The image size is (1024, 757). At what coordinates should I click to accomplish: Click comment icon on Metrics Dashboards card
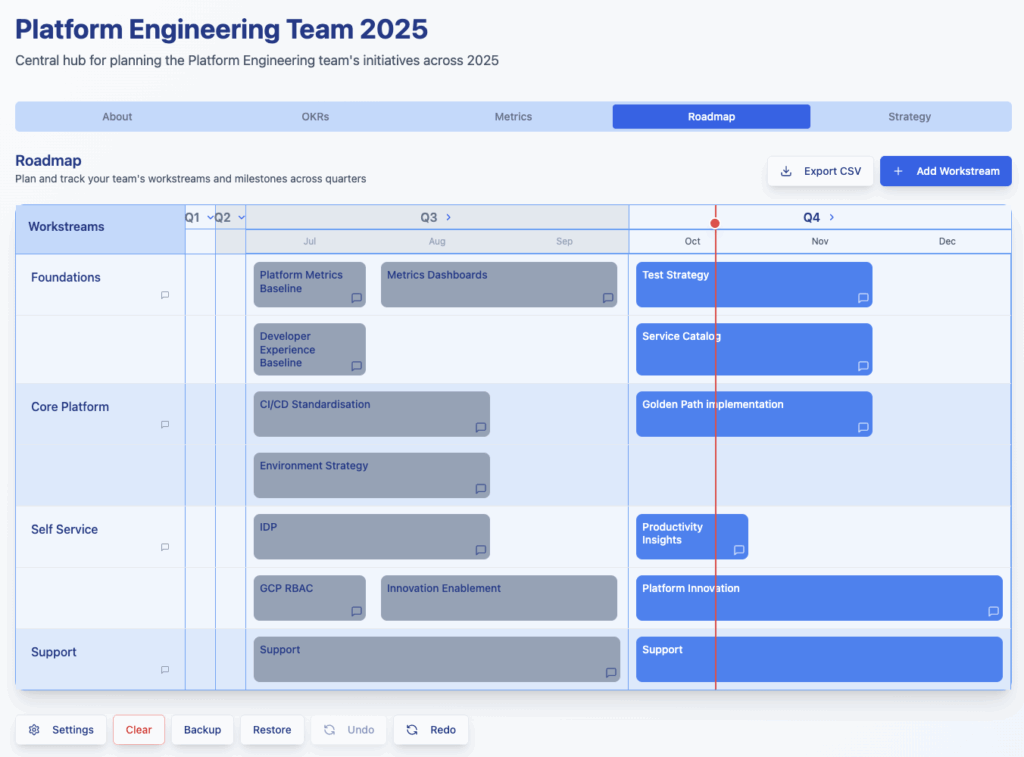coord(607,298)
